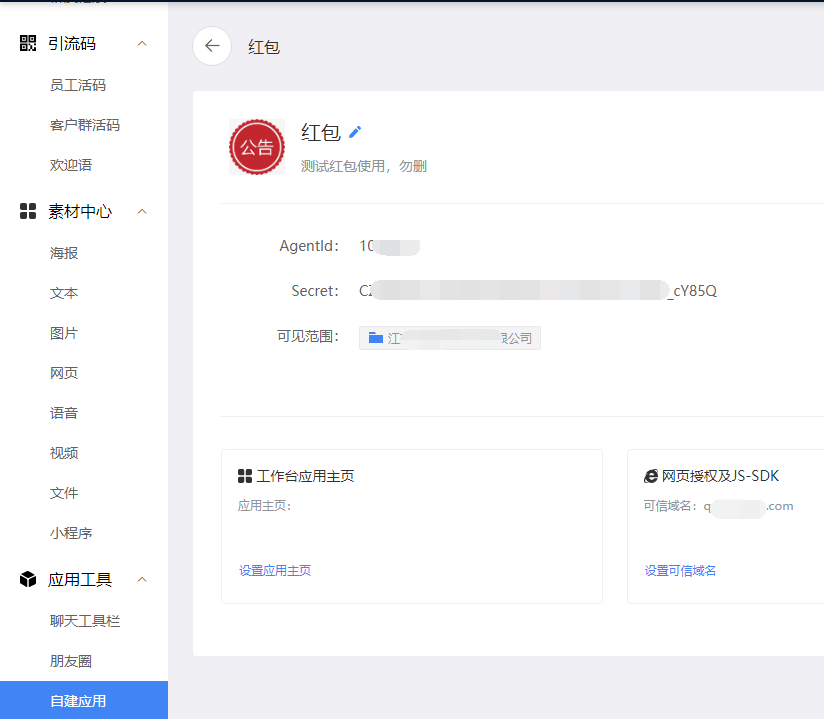
Task: Click the back arrow button
Action: click(212, 46)
